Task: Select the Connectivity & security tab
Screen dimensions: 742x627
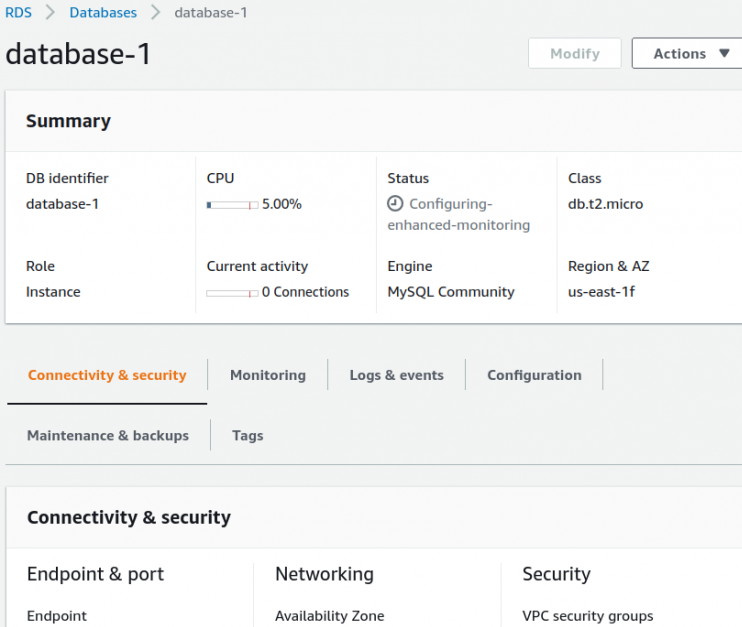Action: coord(107,375)
